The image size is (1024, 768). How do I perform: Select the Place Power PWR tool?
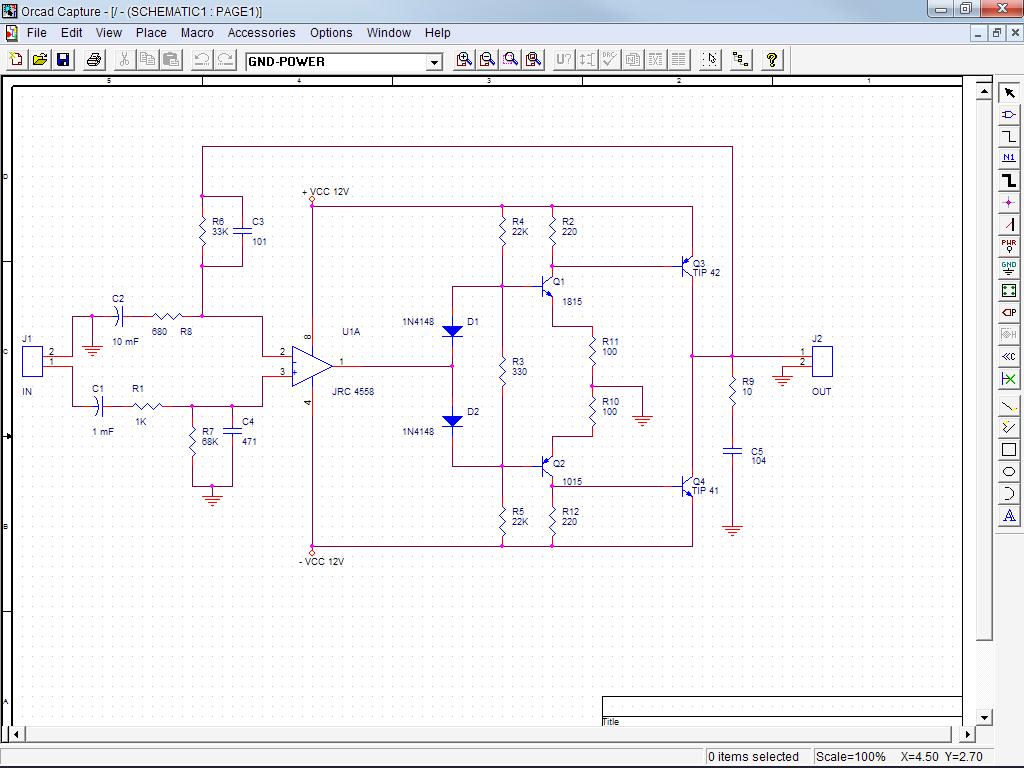(x=1009, y=246)
